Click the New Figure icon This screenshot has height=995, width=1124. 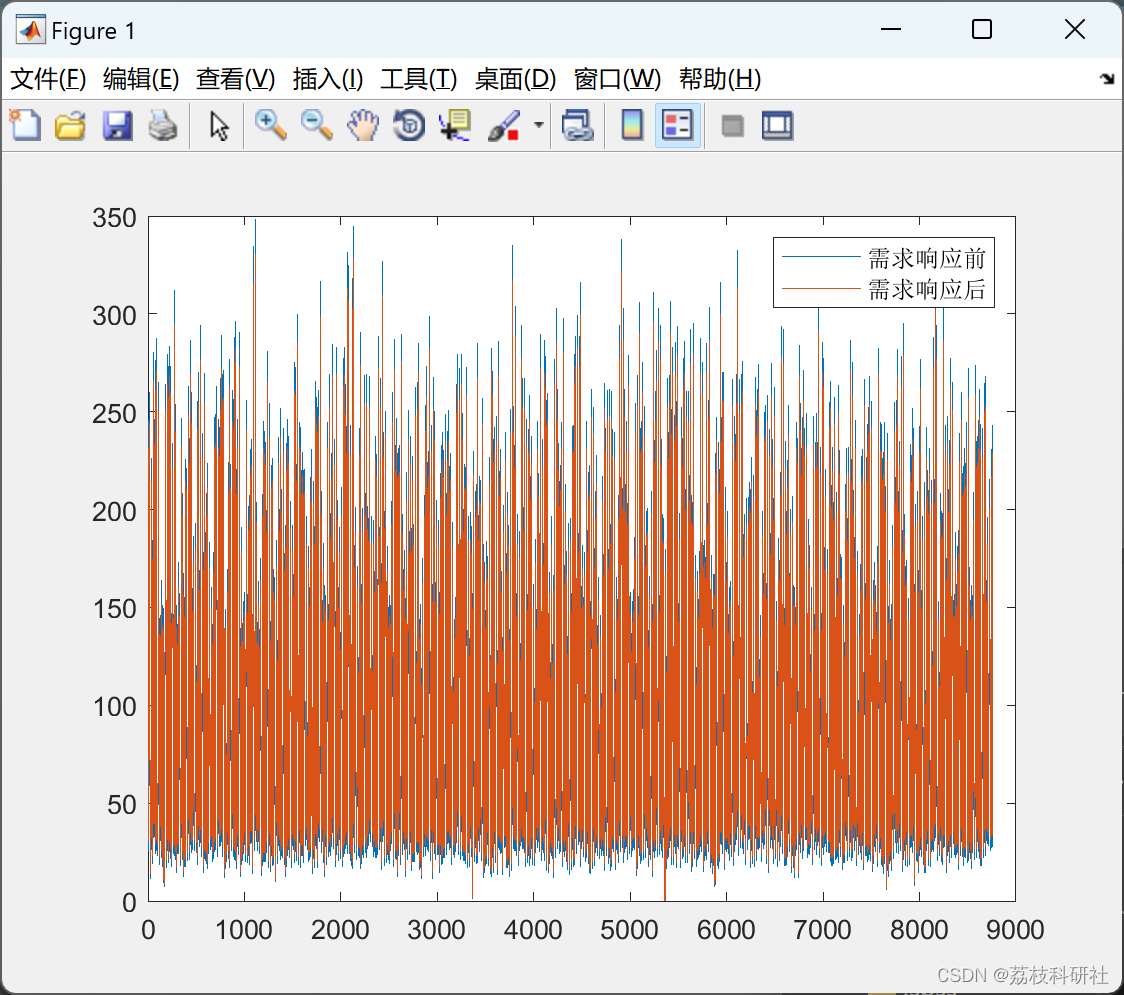25,125
